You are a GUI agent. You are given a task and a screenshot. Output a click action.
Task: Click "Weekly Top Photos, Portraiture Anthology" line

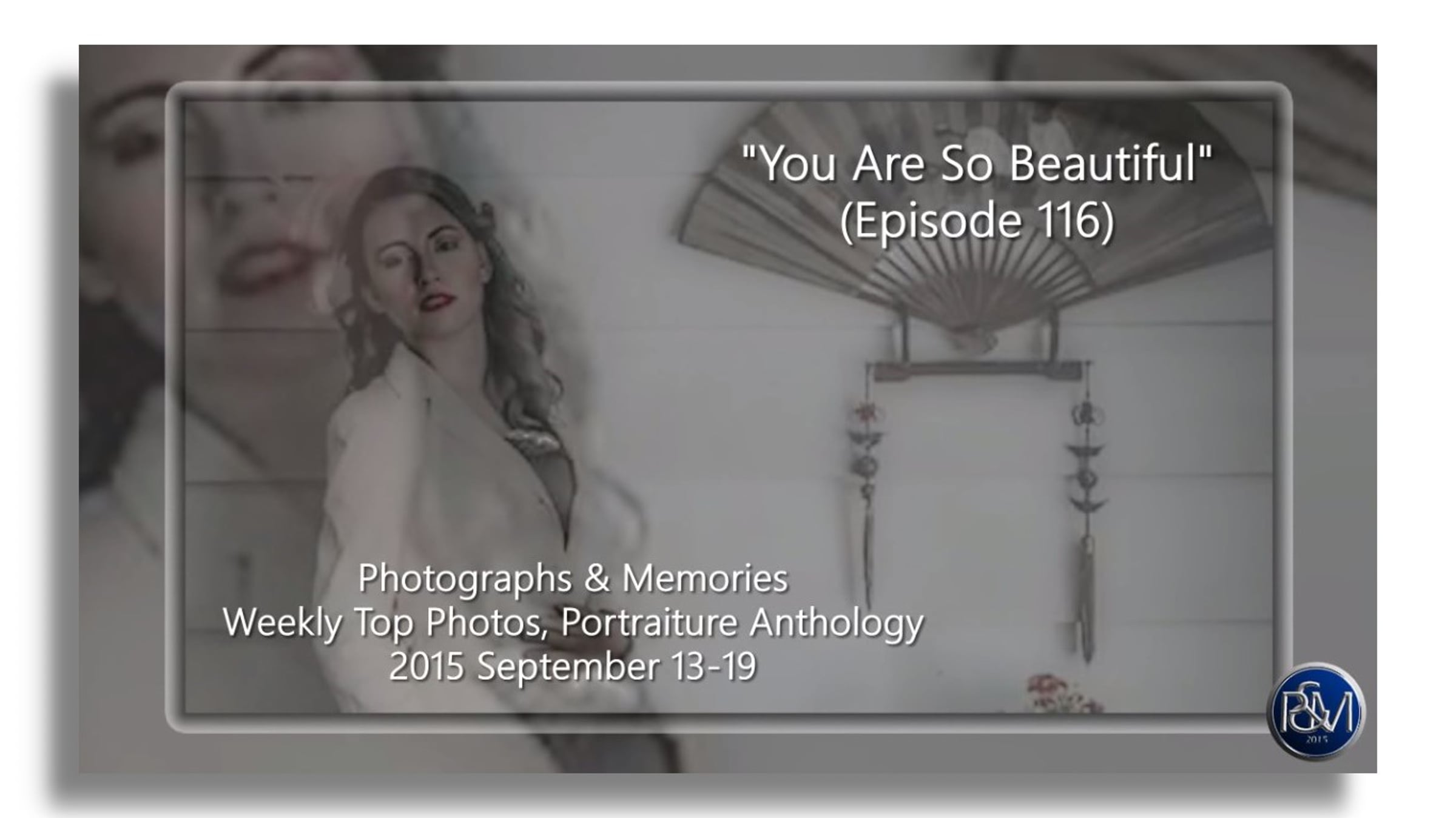(x=573, y=623)
